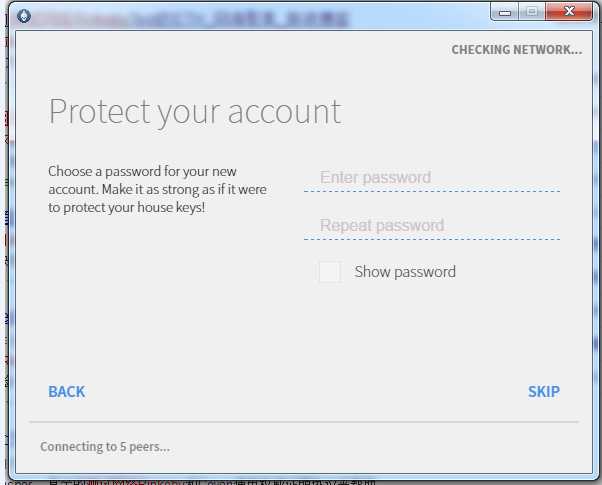602x485 pixels.
Task: Click the dashed underline beneath Enter password
Action: [431, 191]
